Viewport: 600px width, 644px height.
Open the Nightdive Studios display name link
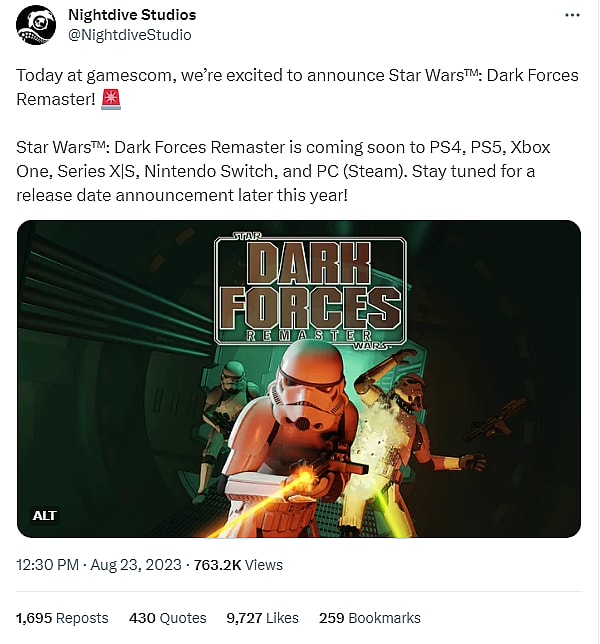click(x=132, y=15)
